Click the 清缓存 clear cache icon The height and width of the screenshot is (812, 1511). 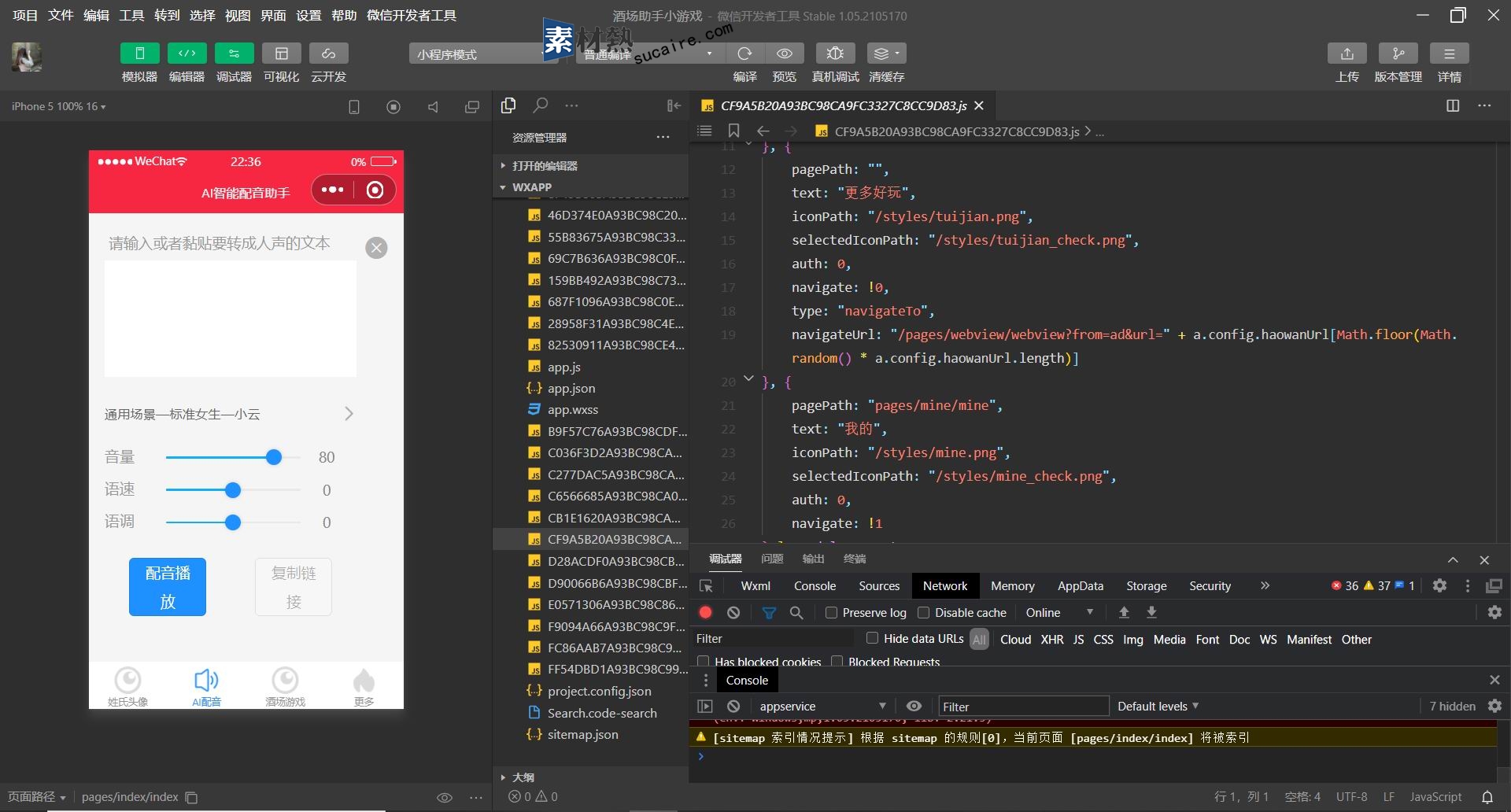[886, 54]
